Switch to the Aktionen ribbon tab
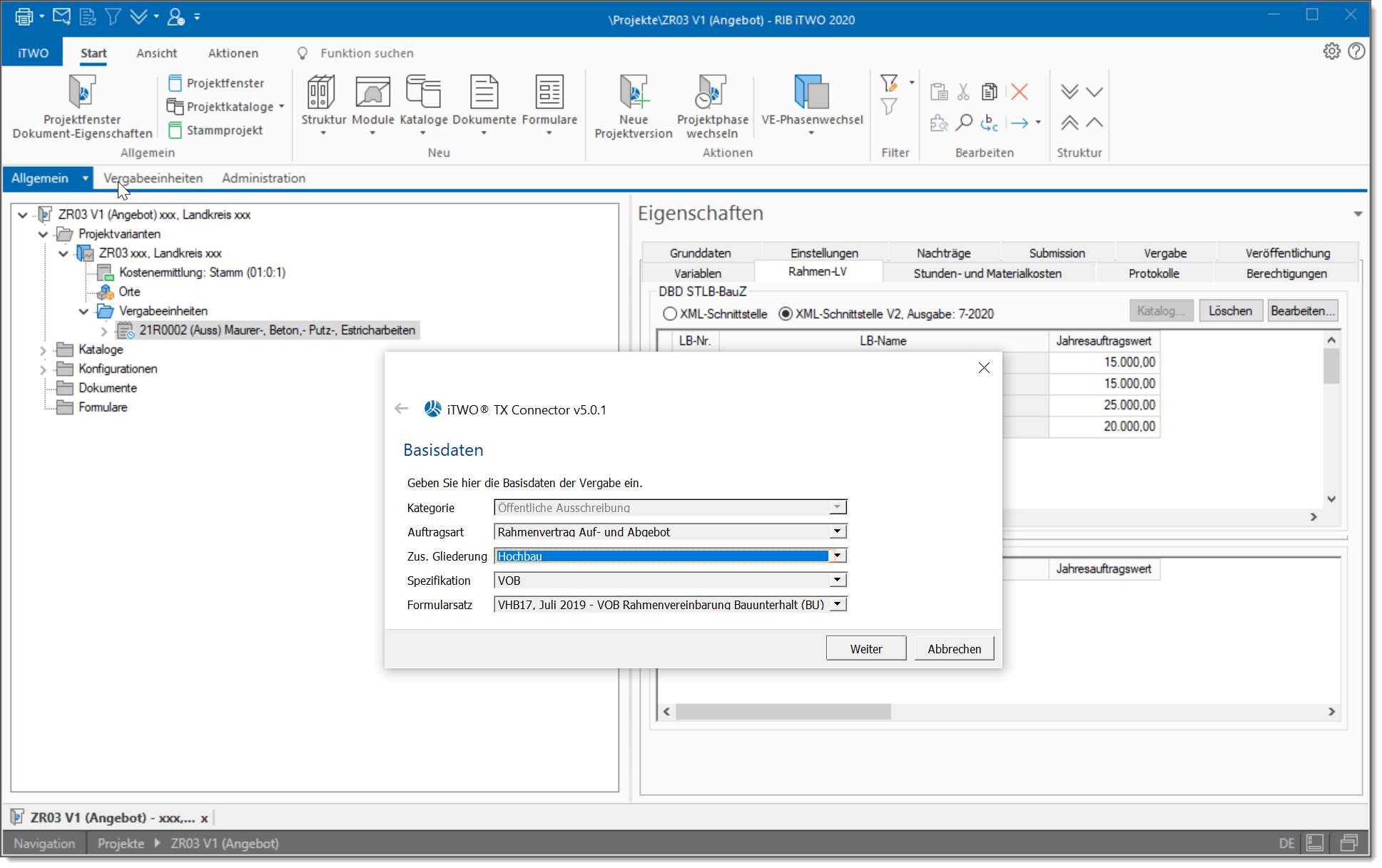 (x=233, y=53)
